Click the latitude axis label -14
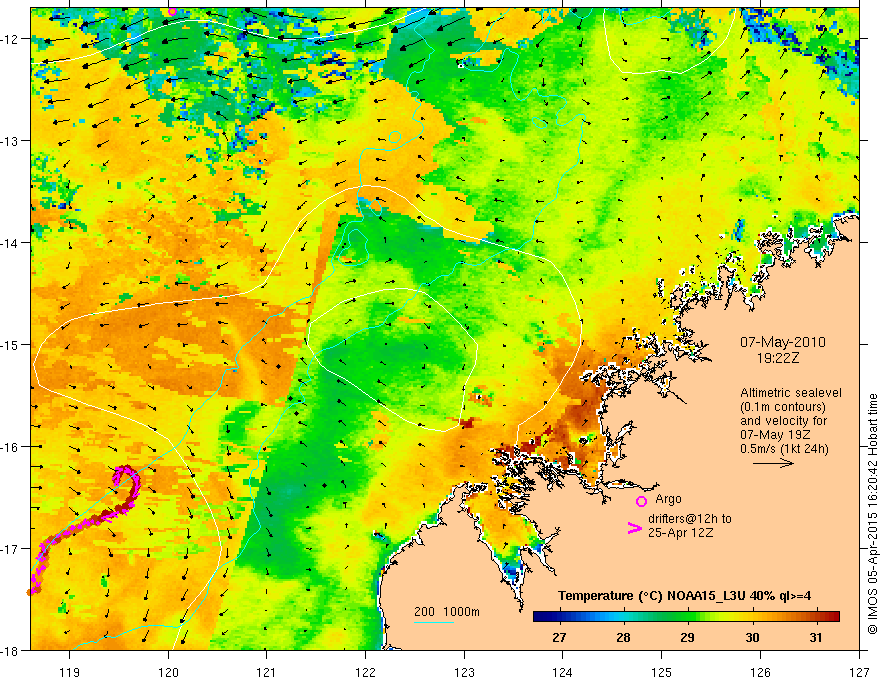880x680 pixels. (x=10, y=243)
